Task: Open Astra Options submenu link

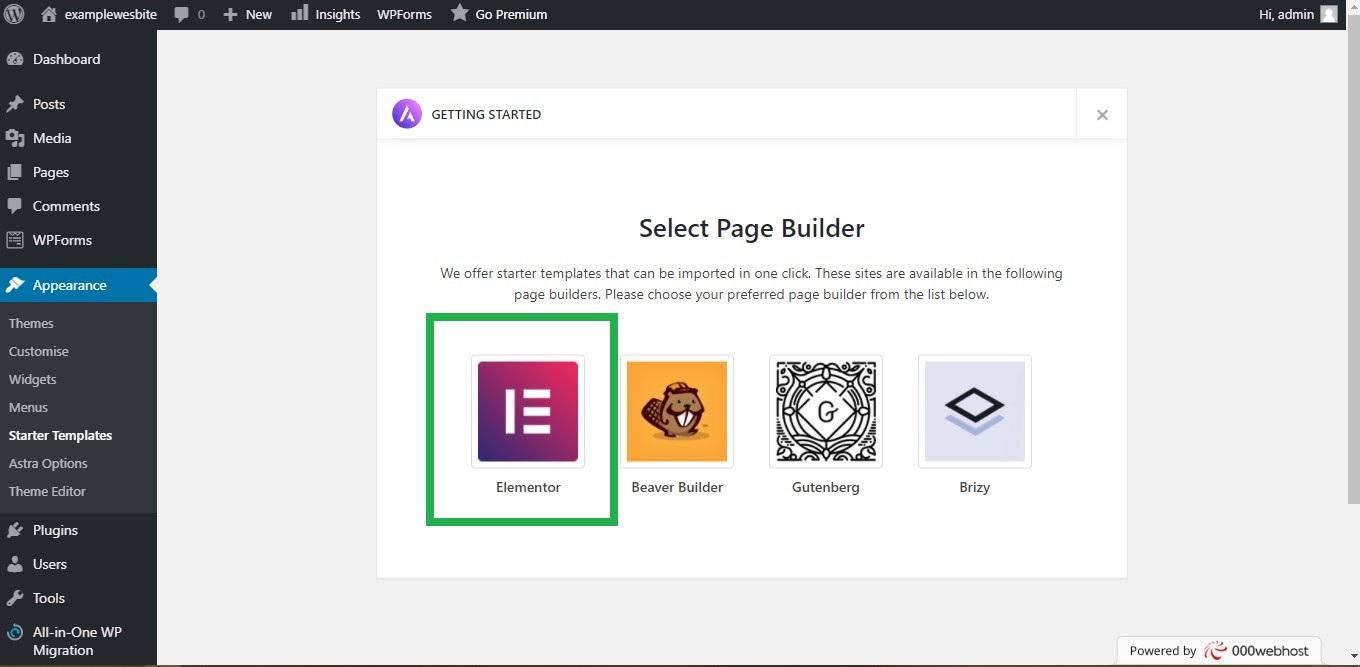Action: coord(48,463)
